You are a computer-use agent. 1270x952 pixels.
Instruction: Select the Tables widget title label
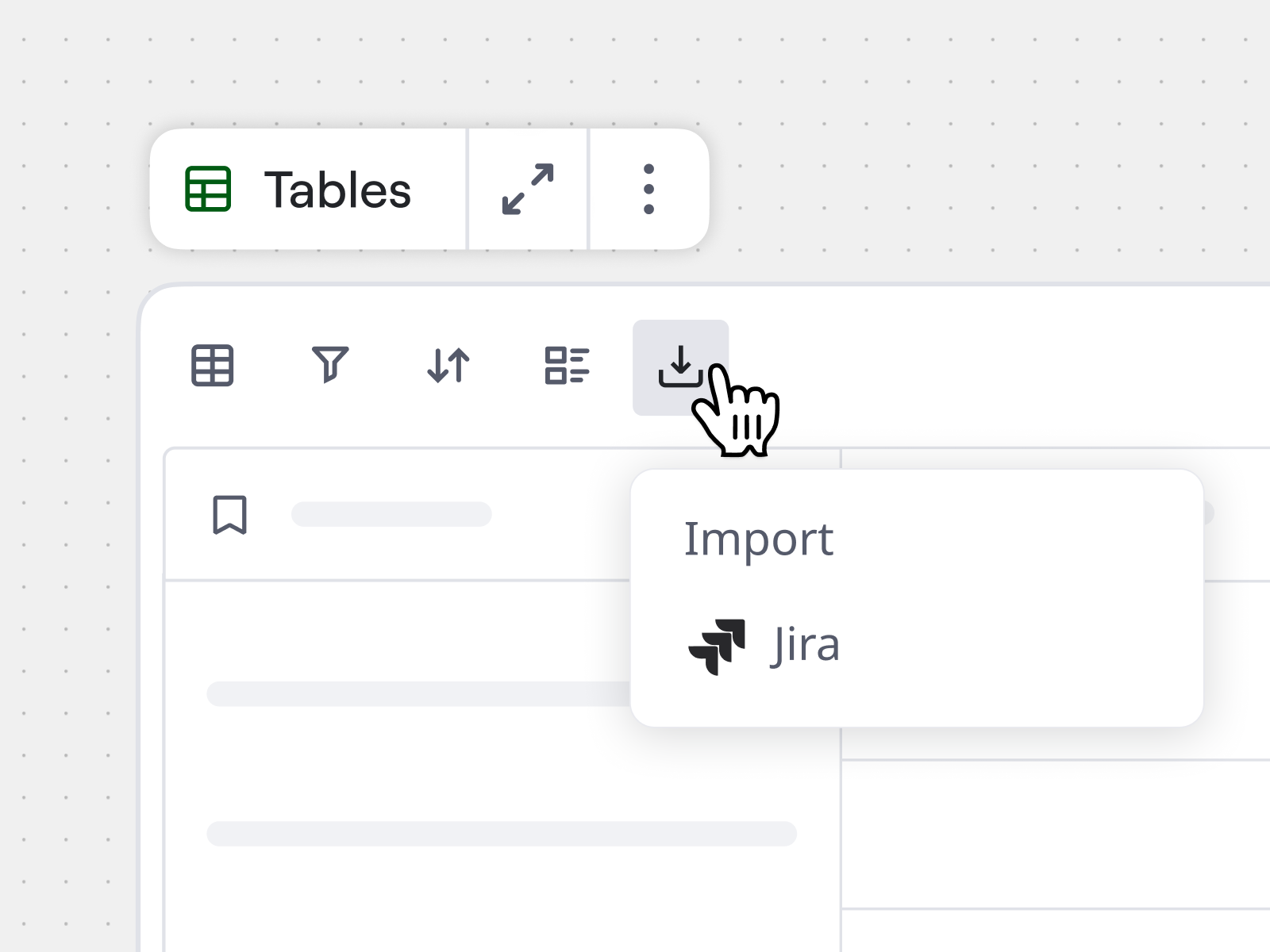click(337, 190)
